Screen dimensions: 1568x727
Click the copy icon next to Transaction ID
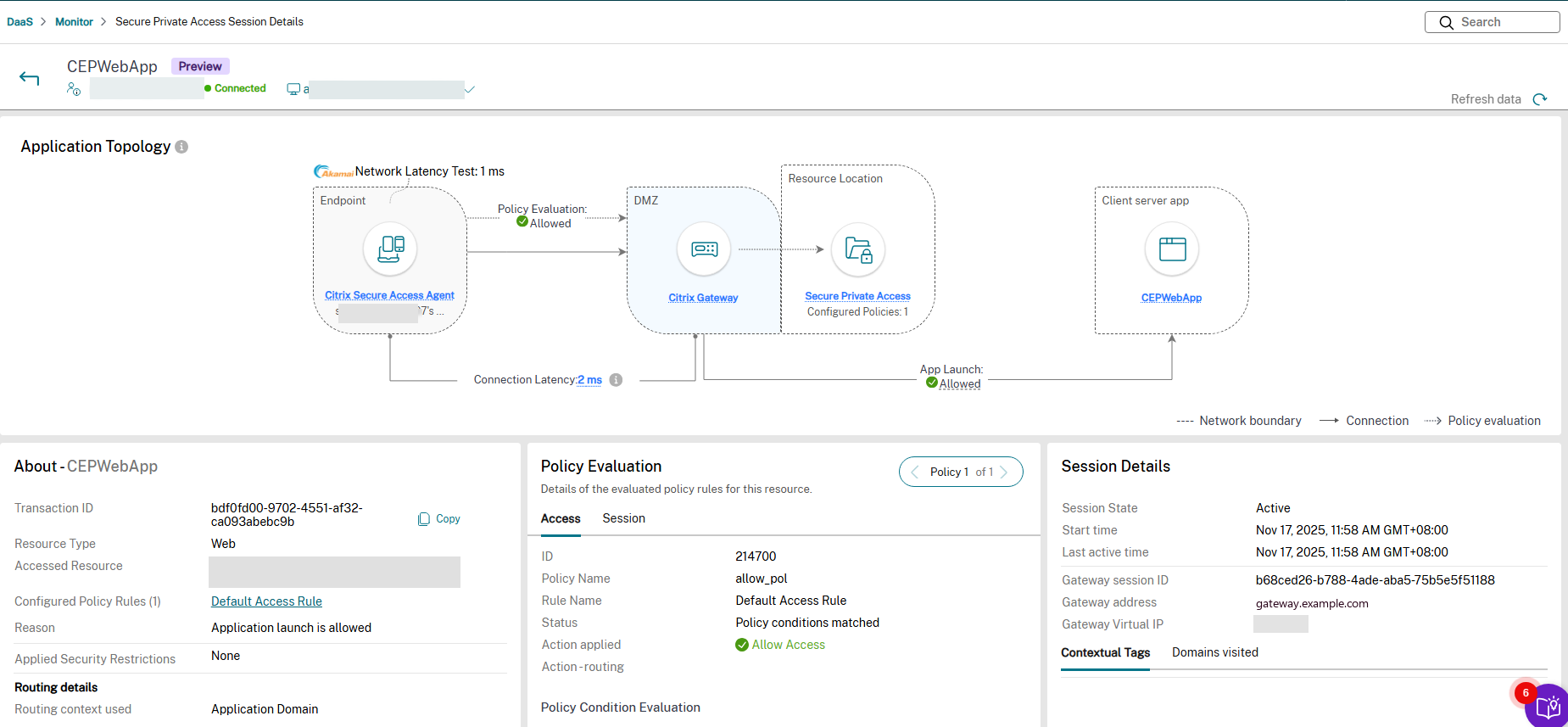[x=424, y=519]
